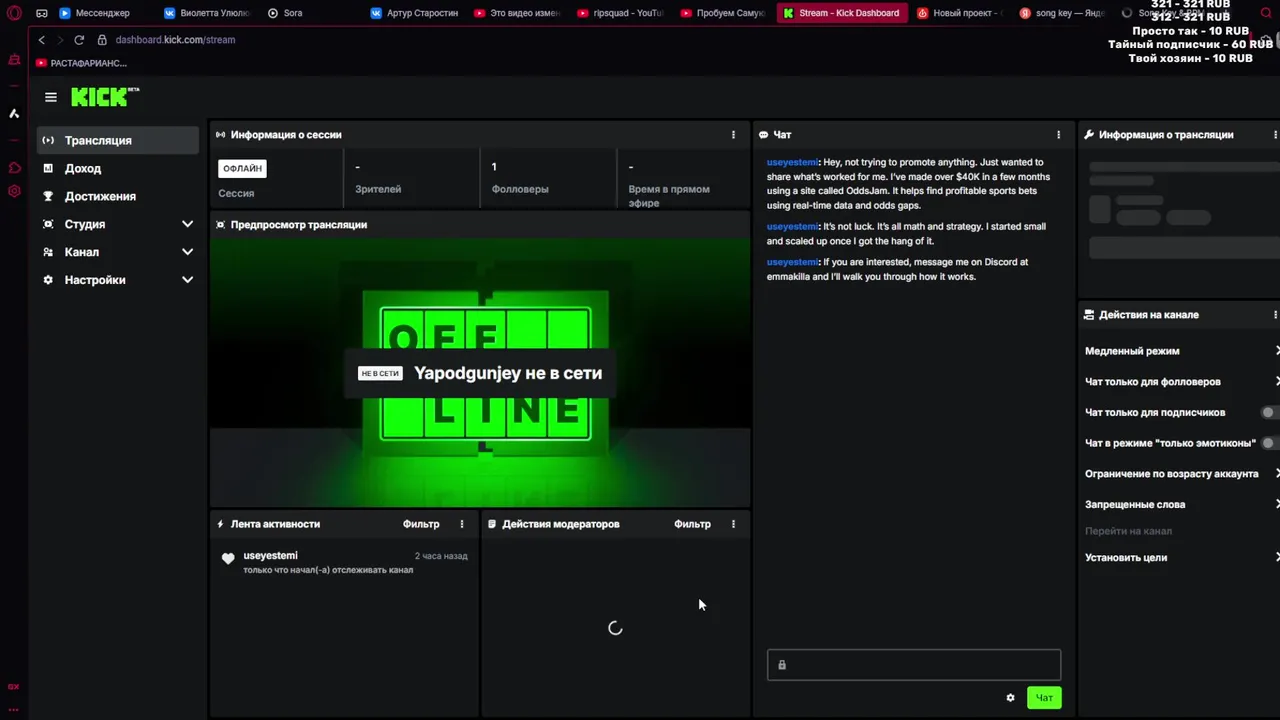Click the chat message input field
The width and height of the screenshot is (1280, 720).
914,665
